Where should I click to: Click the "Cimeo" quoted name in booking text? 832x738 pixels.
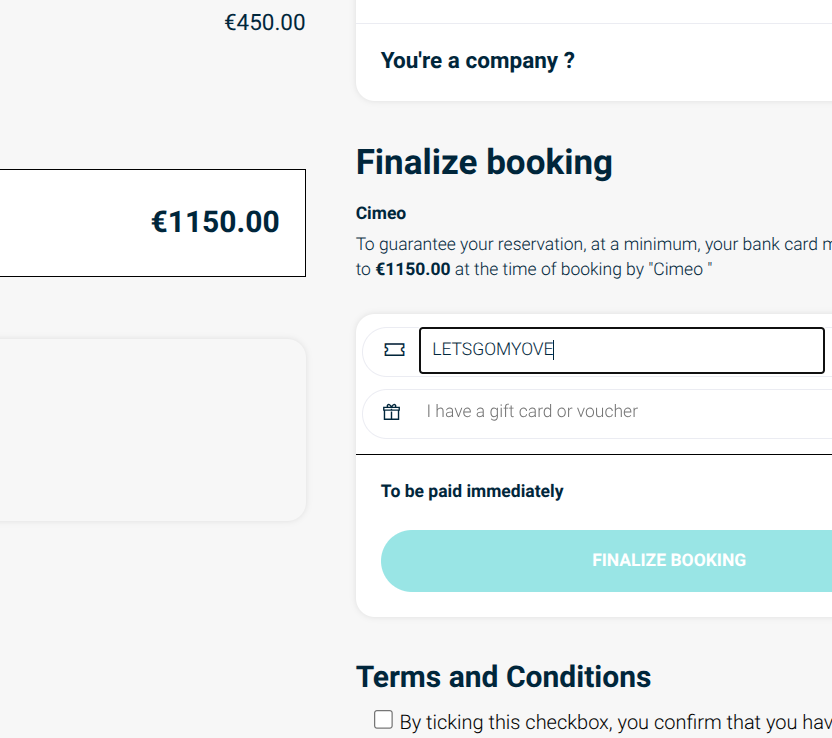click(x=681, y=270)
